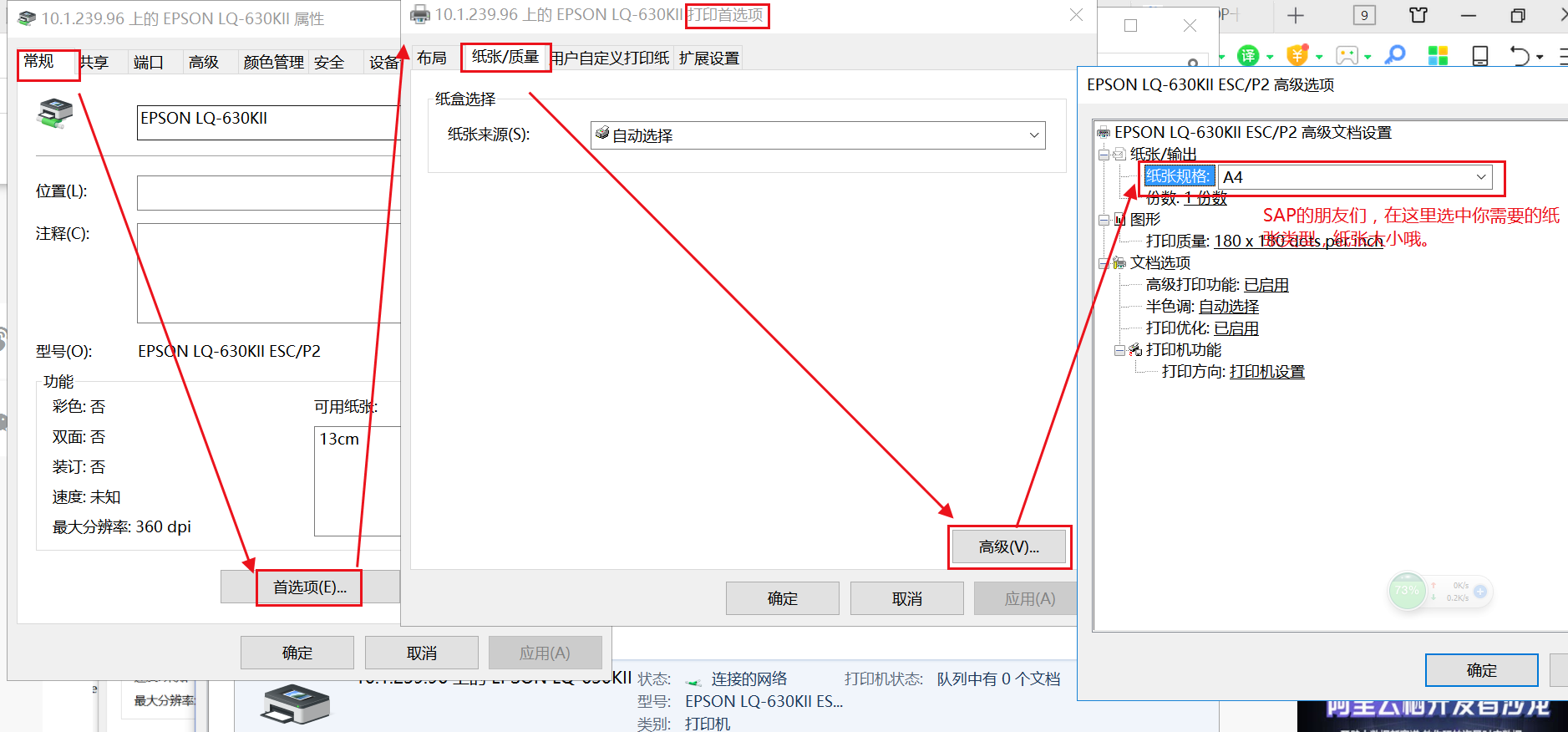The width and height of the screenshot is (1568, 732).
Task: Switch to the 共享 tab
Action: pyautogui.click(x=94, y=62)
